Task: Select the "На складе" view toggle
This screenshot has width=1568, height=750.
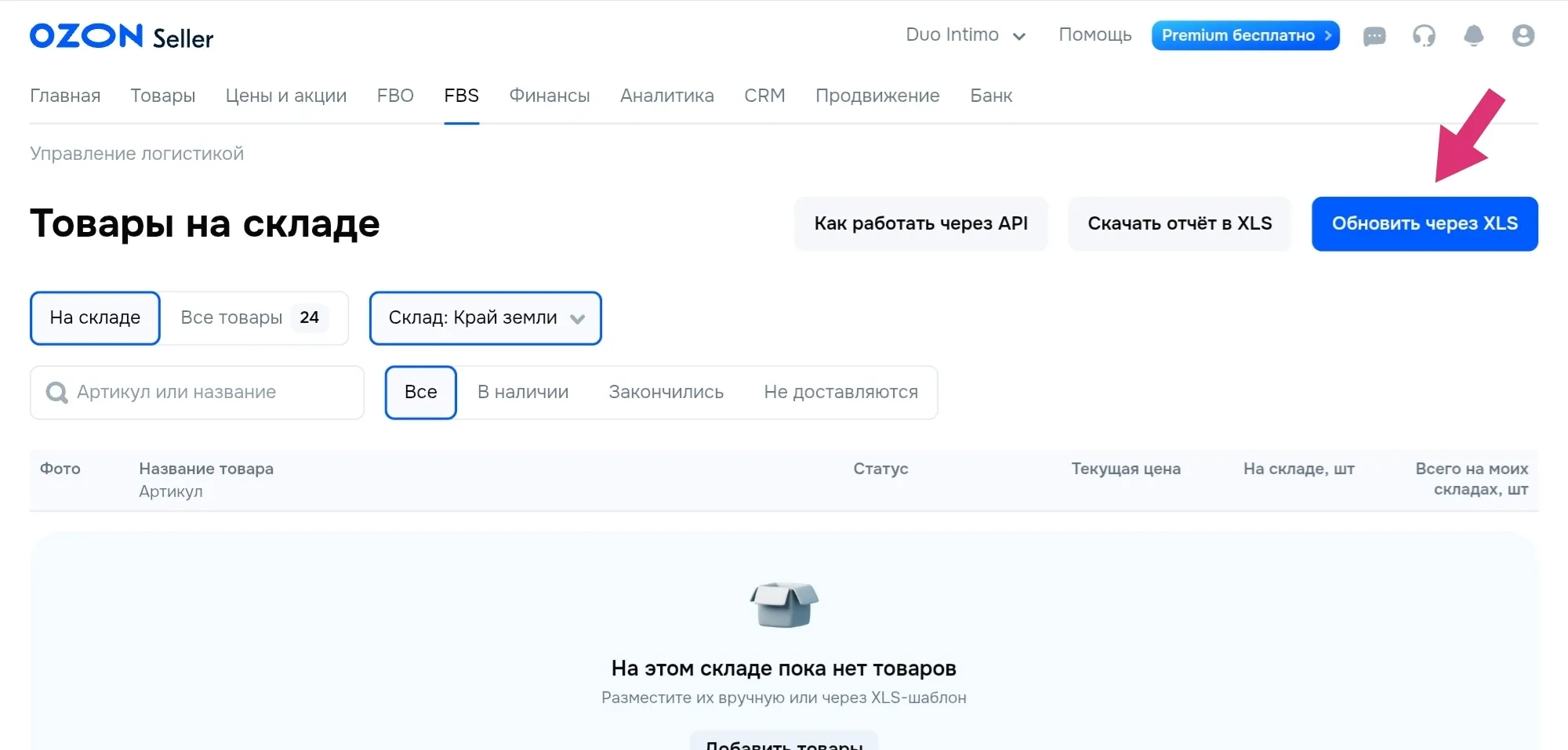Action: [x=95, y=318]
